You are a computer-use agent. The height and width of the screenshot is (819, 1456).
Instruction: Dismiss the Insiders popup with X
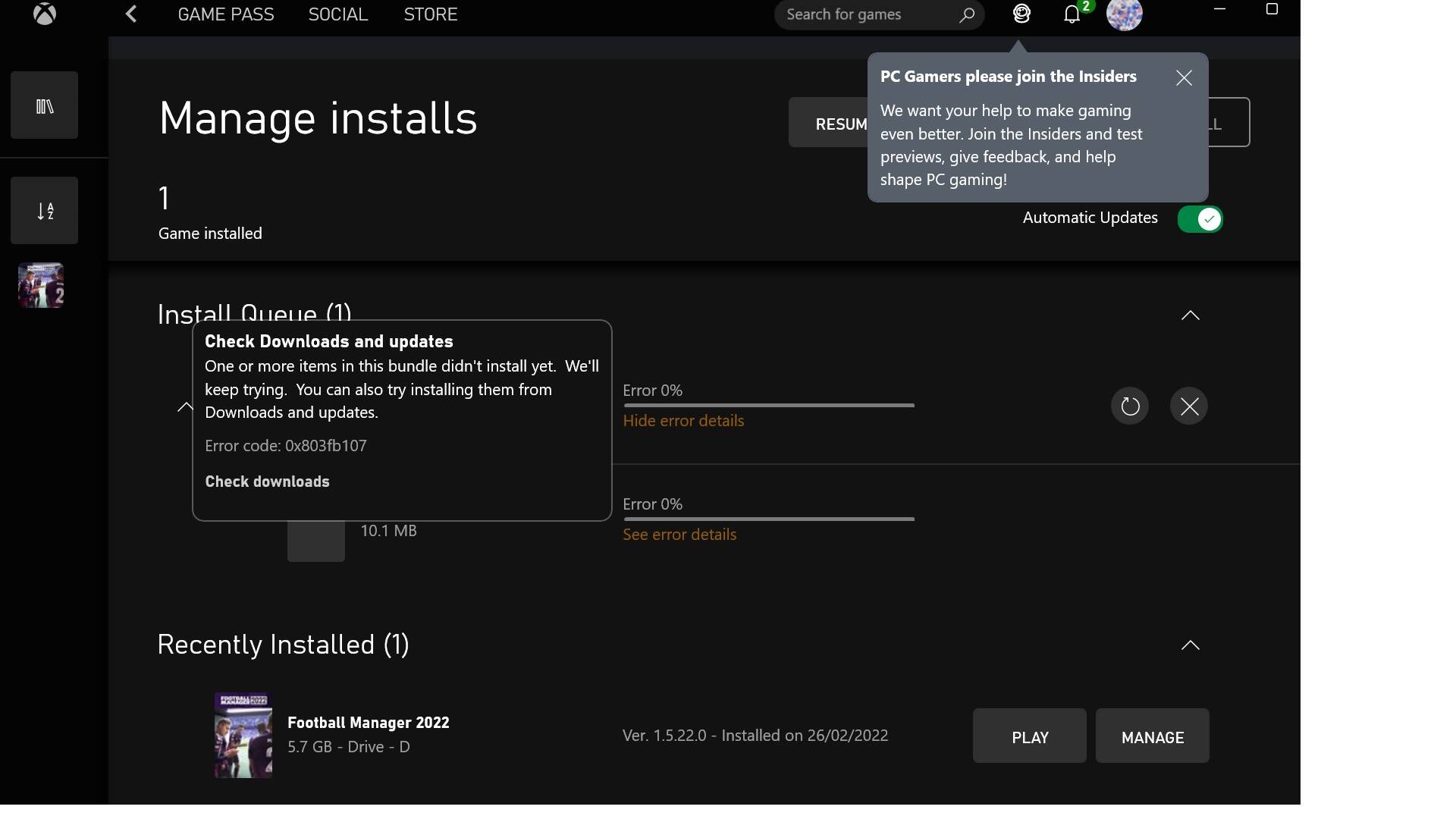1184,78
